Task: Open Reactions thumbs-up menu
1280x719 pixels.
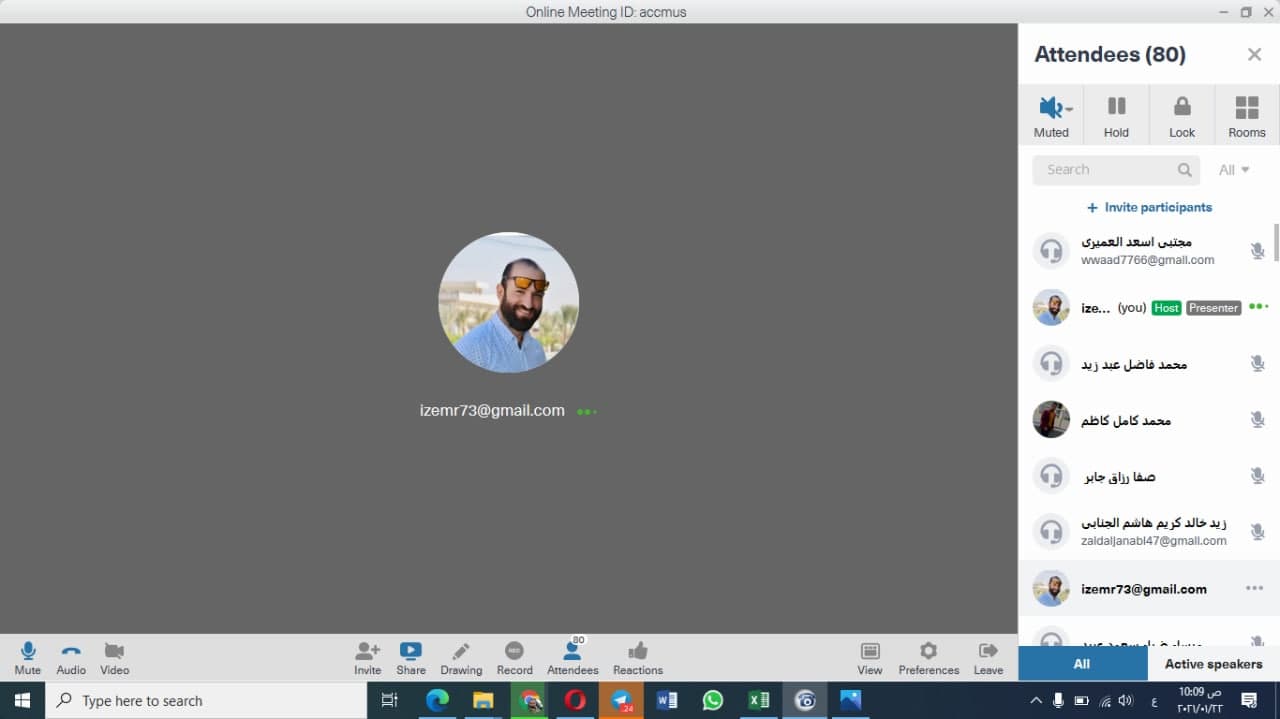Action: [x=638, y=659]
